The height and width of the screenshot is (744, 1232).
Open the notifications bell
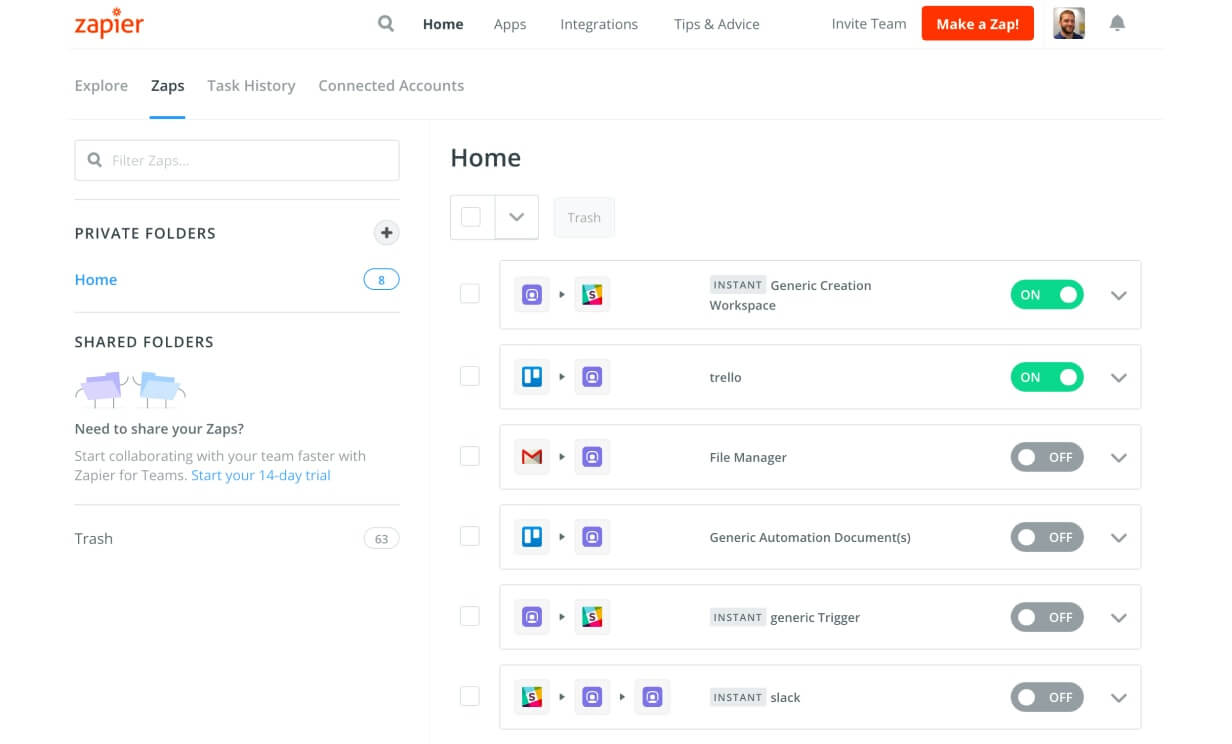1118,23
